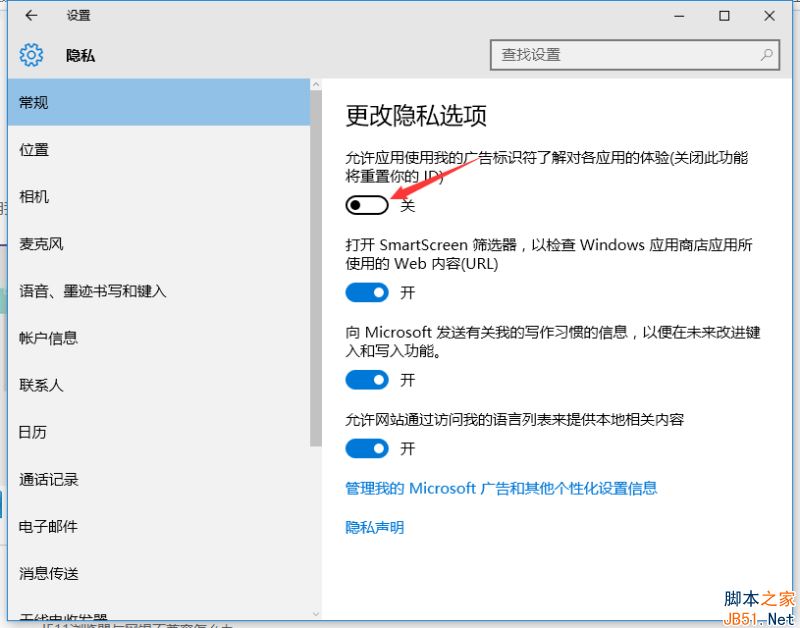Focus the 查找设置 search box

pyautogui.click(x=635, y=55)
